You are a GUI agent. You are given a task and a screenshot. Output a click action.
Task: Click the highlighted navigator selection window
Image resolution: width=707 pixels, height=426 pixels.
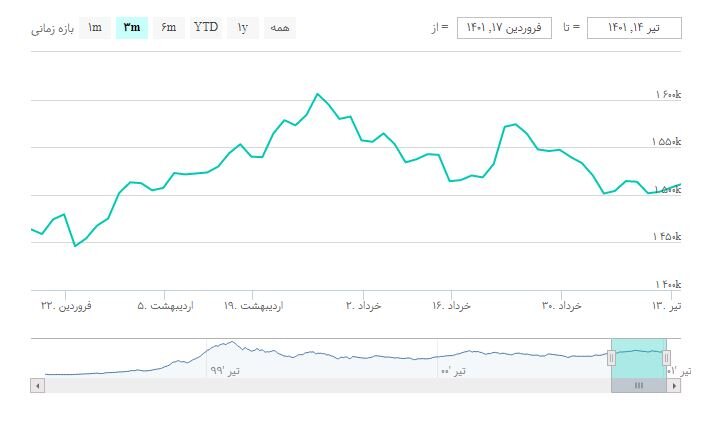click(x=639, y=357)
